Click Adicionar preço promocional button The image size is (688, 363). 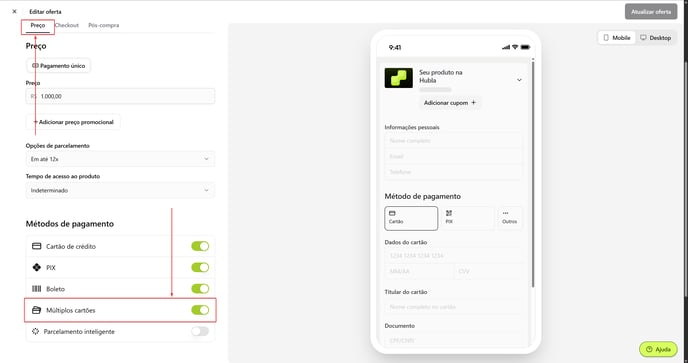pyautogui.click(x=73, y=122)
